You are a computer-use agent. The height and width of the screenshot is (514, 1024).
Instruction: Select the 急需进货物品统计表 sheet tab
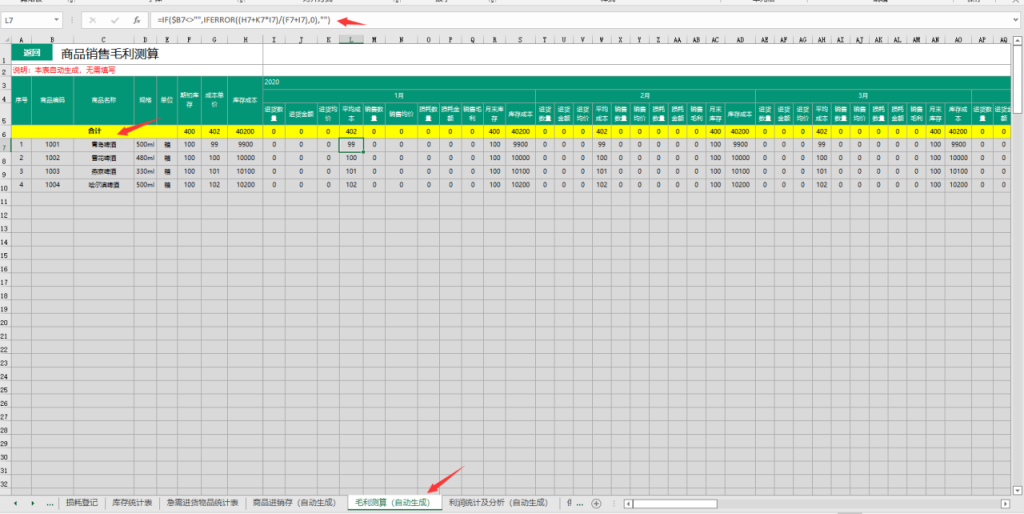tap(202, 503)
